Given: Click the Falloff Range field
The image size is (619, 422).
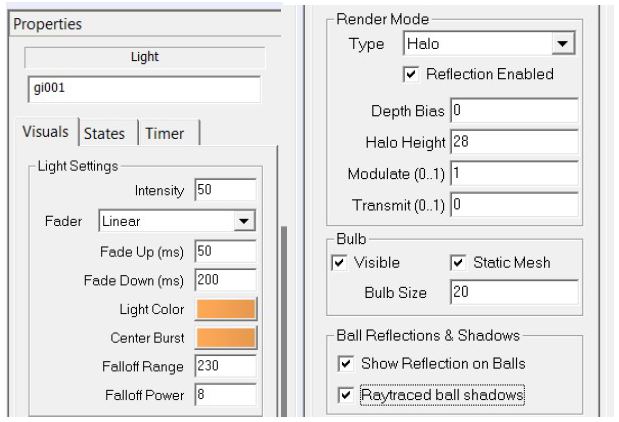Looking at the screenshot, I should [225, 366].
